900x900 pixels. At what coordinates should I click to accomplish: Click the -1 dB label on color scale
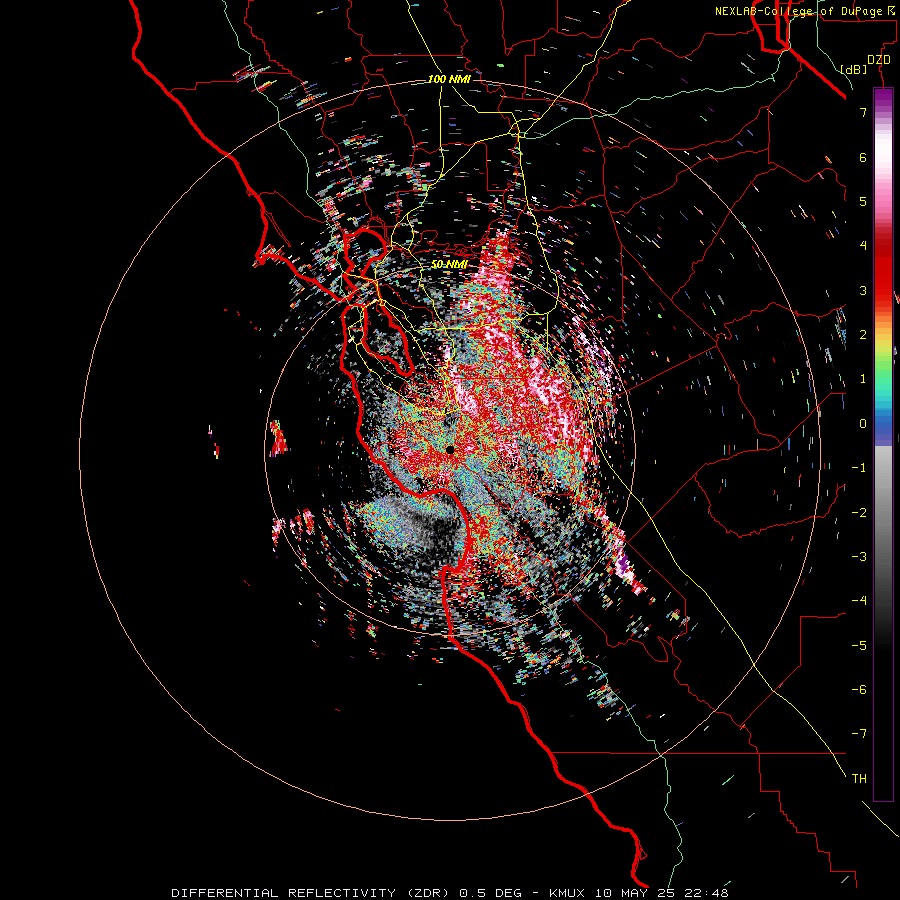tap(859, 468)
